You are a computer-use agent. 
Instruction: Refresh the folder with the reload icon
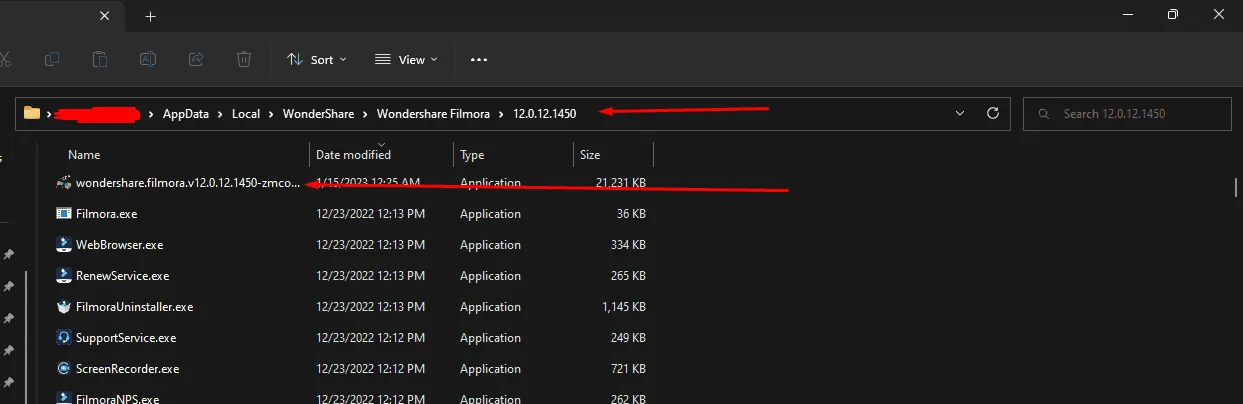click(x=993, y=114)
